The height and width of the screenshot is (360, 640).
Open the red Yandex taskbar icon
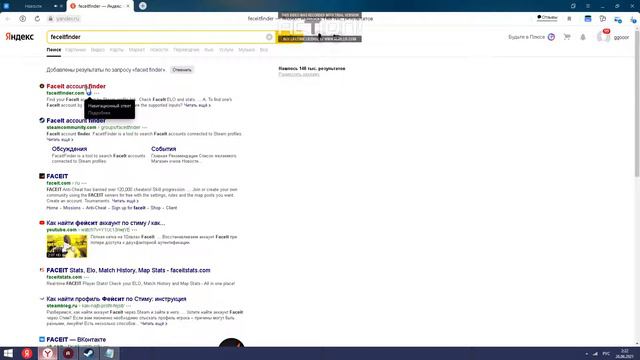(27, 353)
